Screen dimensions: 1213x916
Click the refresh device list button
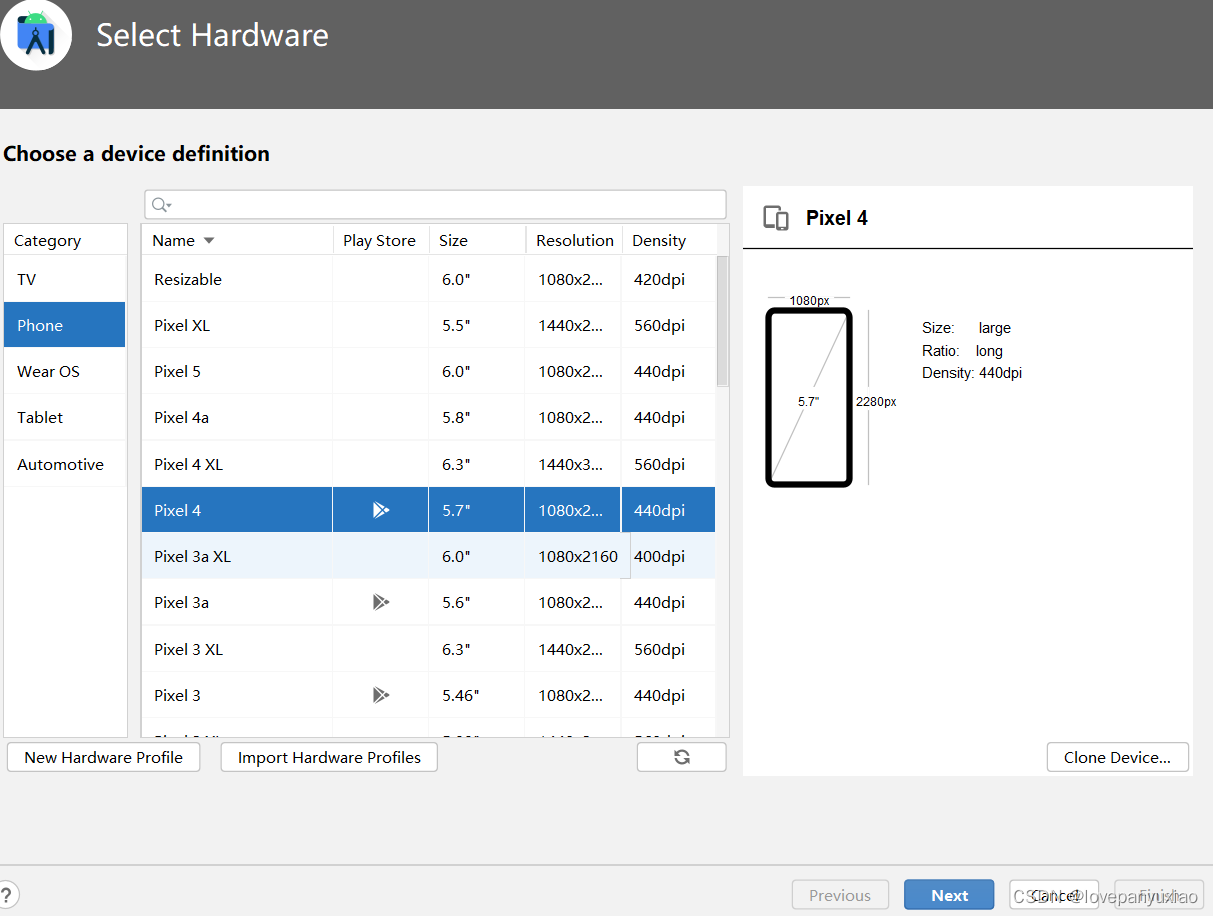pos(682,757)
